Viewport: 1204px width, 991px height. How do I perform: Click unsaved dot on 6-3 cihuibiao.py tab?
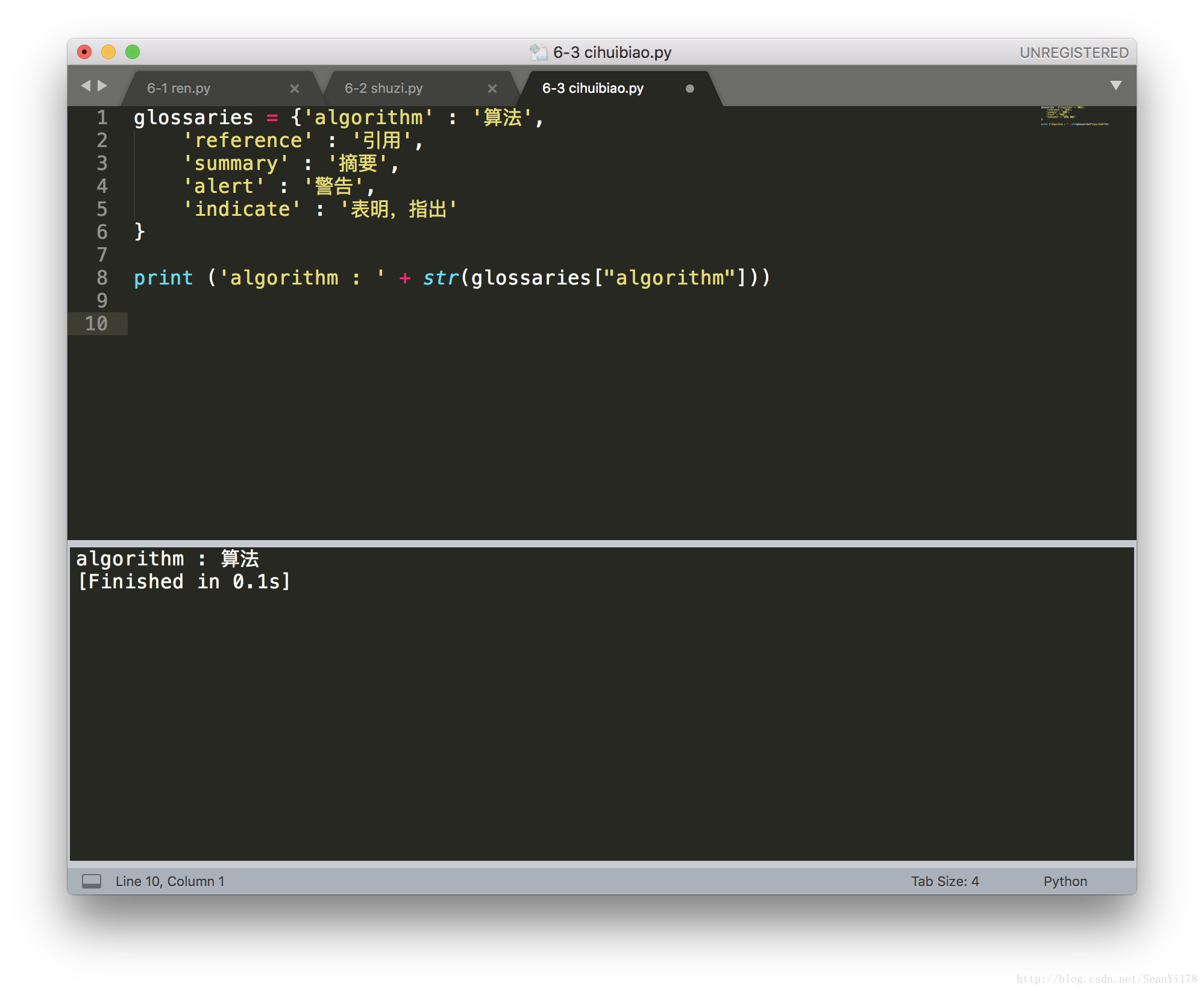point(689,89)
